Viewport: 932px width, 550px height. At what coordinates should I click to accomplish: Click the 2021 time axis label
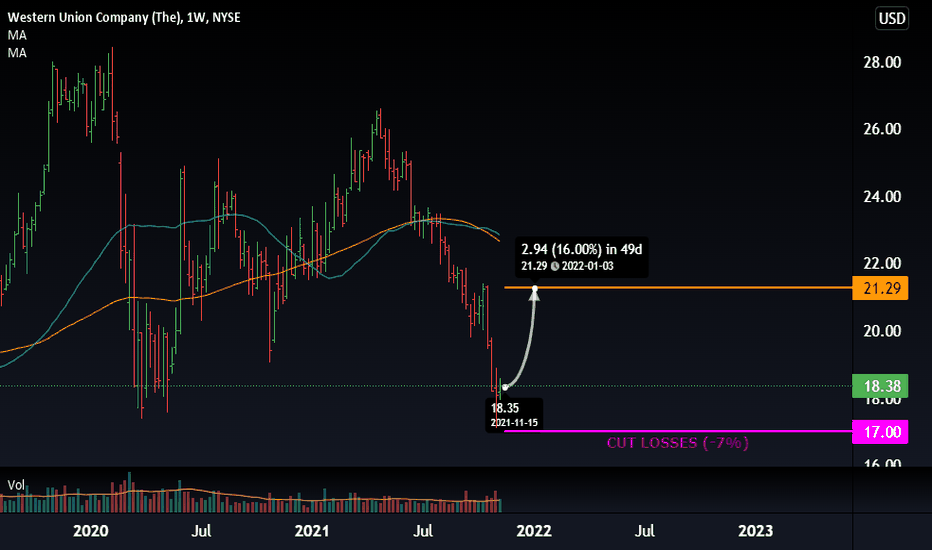click(312, 530)
